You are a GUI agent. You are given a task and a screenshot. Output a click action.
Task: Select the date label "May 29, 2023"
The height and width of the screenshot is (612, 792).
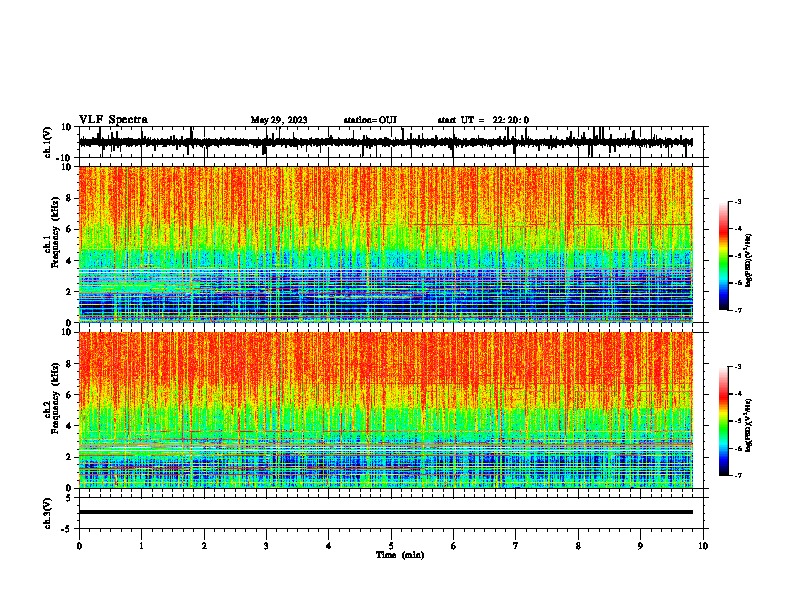279,120
